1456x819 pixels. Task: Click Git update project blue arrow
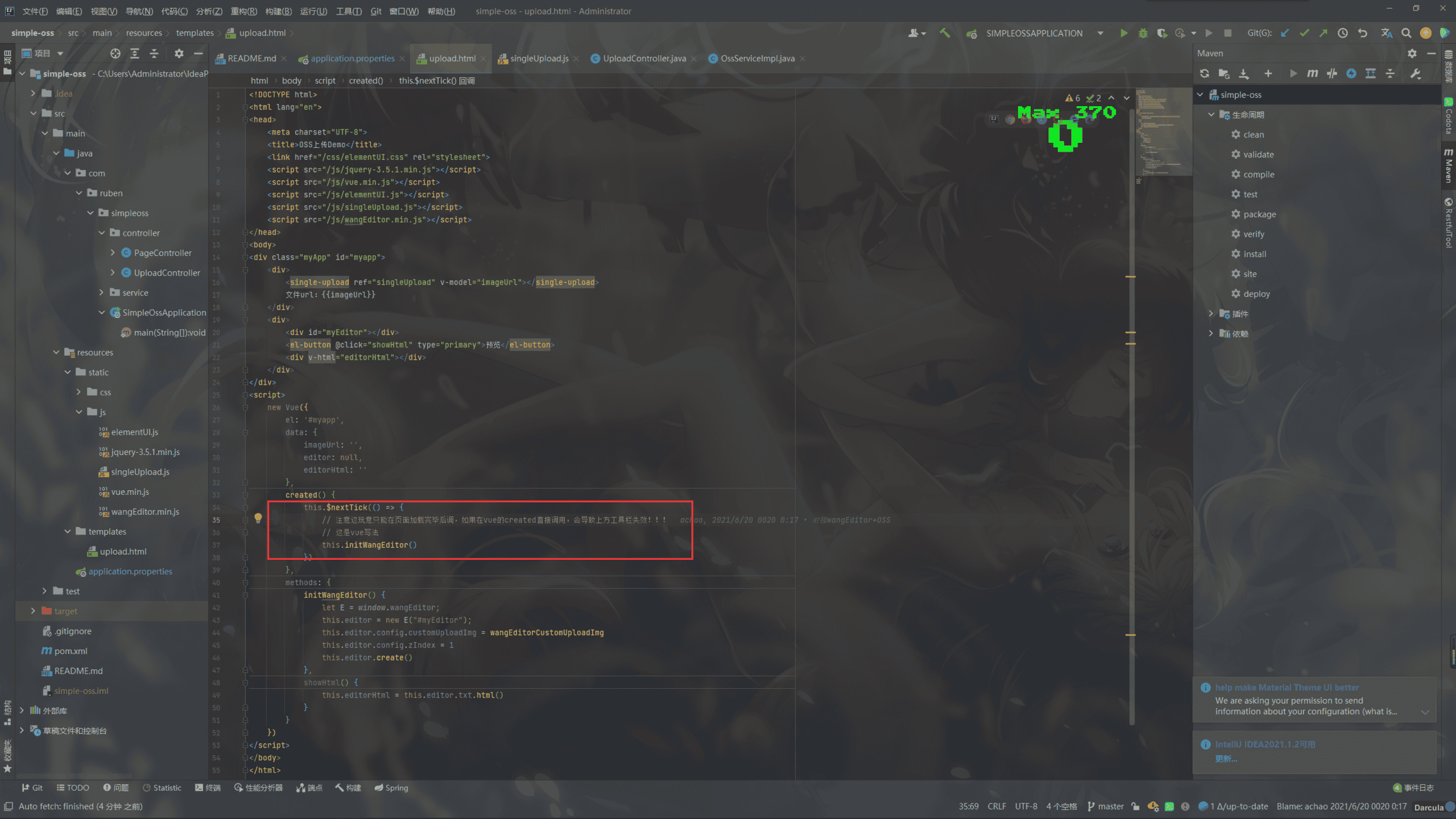[x=1285, y=33]
